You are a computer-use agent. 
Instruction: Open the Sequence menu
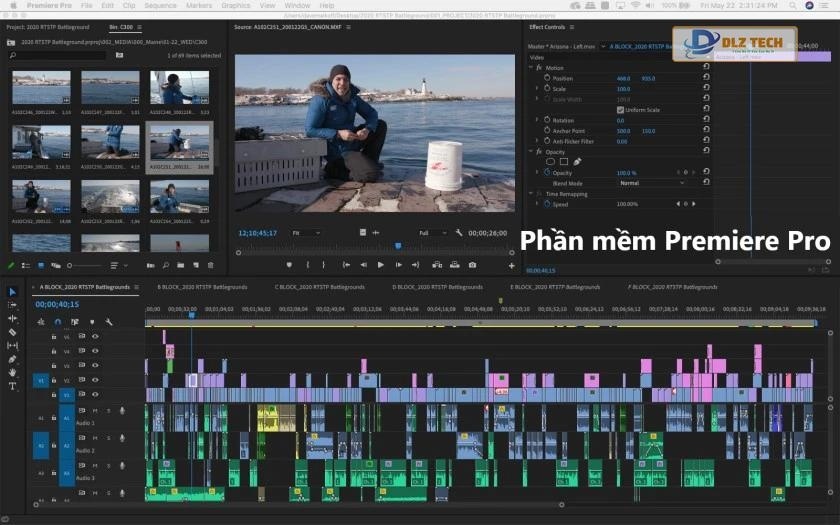tap(160, 5)
